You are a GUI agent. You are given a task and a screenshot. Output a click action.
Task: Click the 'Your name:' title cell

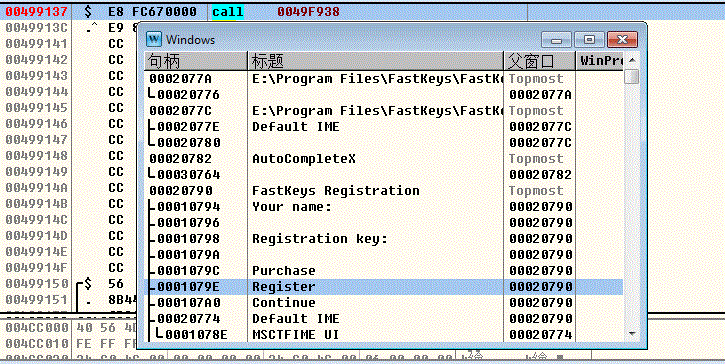[x=292, y=207]
